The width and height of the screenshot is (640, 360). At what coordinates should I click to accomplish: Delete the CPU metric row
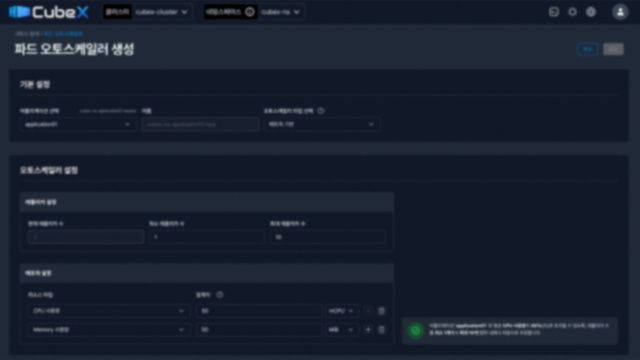(382, 311)
